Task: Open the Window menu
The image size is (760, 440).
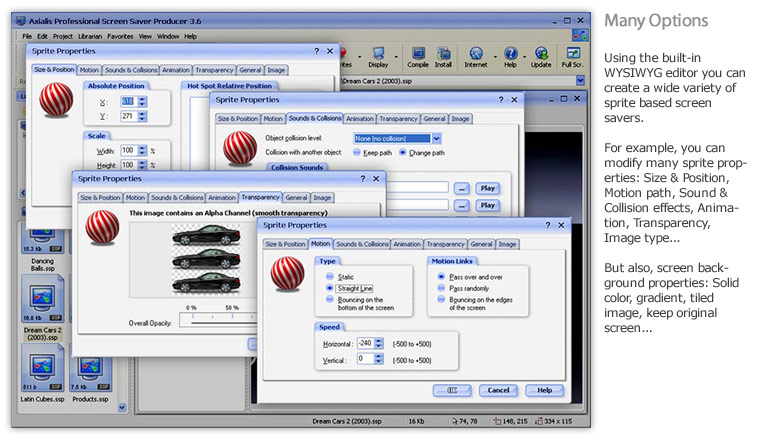Action: [x=168, y=36]
